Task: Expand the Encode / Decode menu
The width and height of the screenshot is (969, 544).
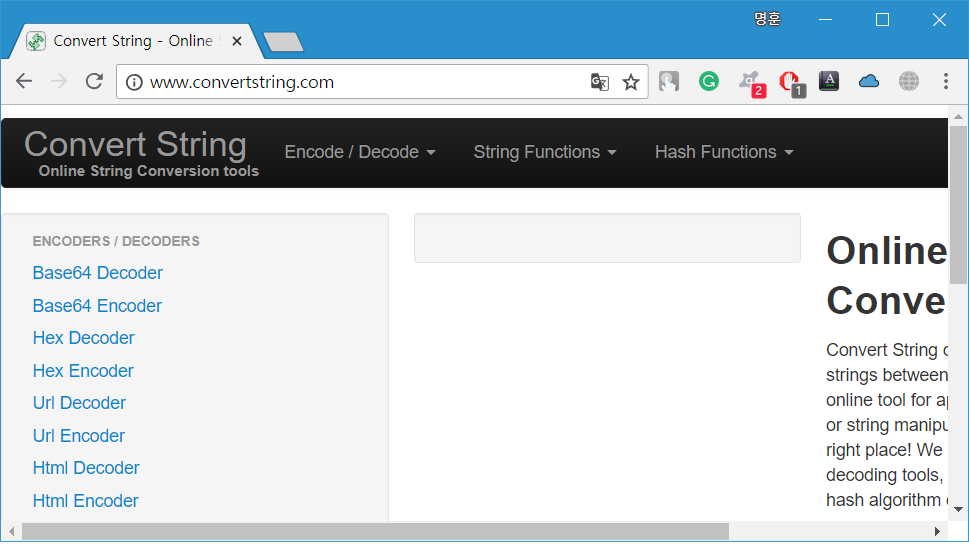Action: tap(360, 152)
